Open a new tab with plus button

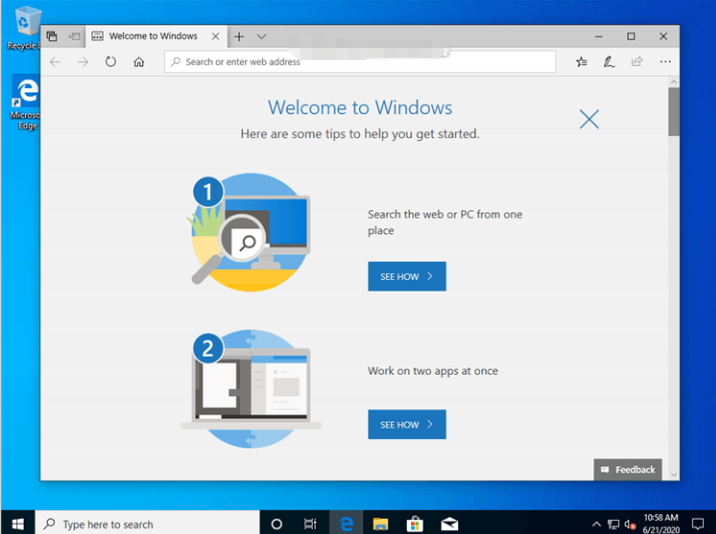239,36
